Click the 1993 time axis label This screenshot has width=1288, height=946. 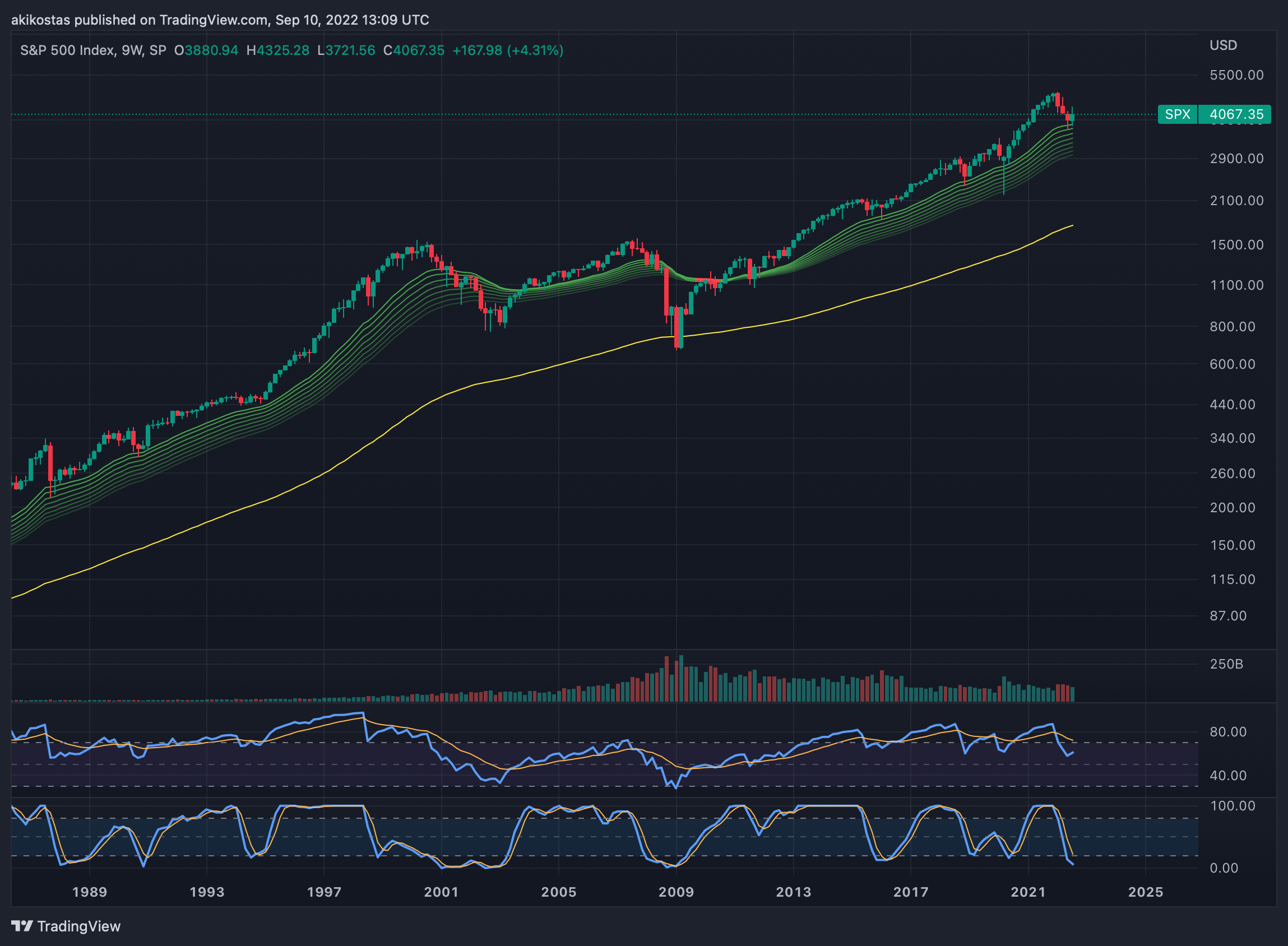pos(207,892)
